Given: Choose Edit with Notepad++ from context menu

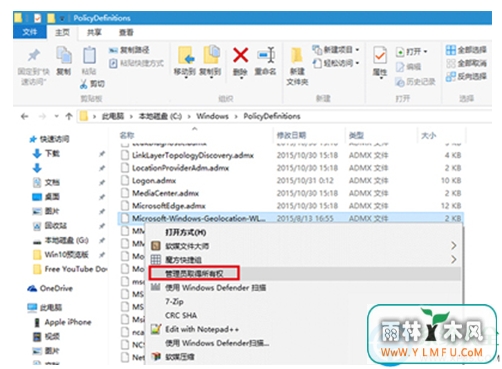Looking at the screenshot, I should [x=202, y=329].
